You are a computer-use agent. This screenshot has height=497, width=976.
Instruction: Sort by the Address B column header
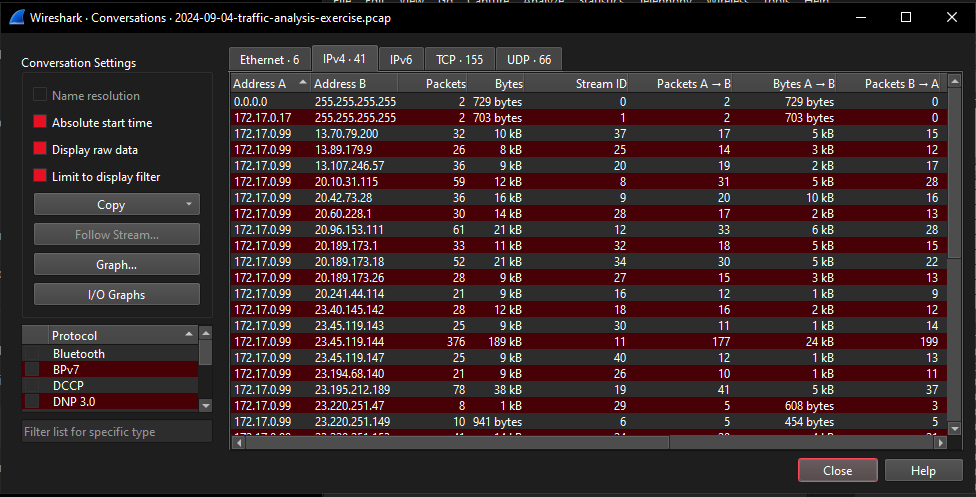coord(354,83)
